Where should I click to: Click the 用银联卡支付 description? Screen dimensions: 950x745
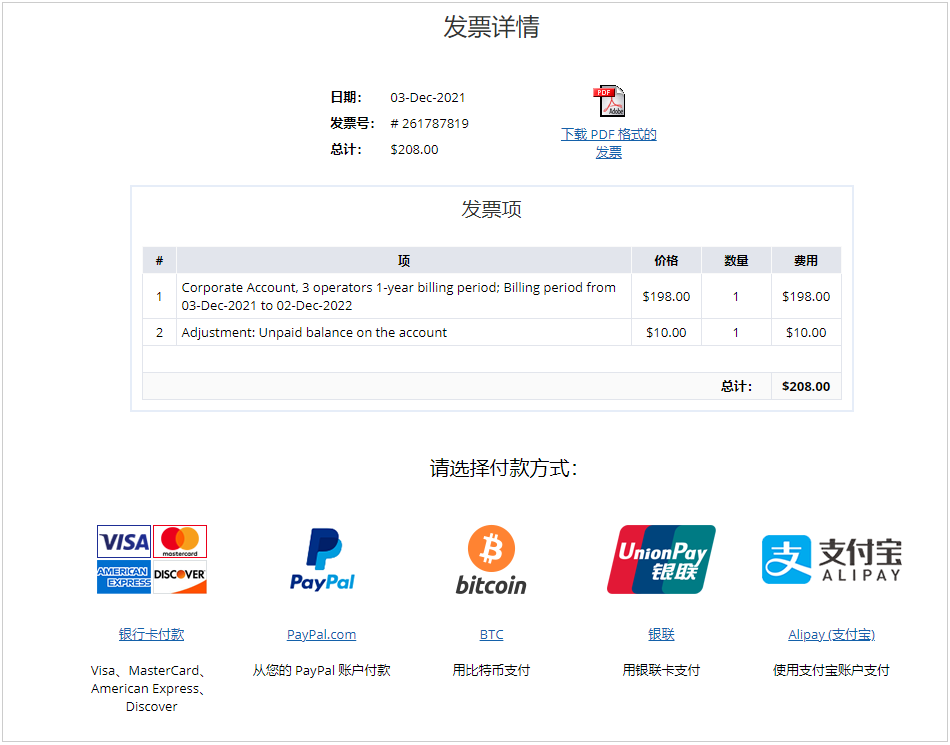(x=661, y=670)
